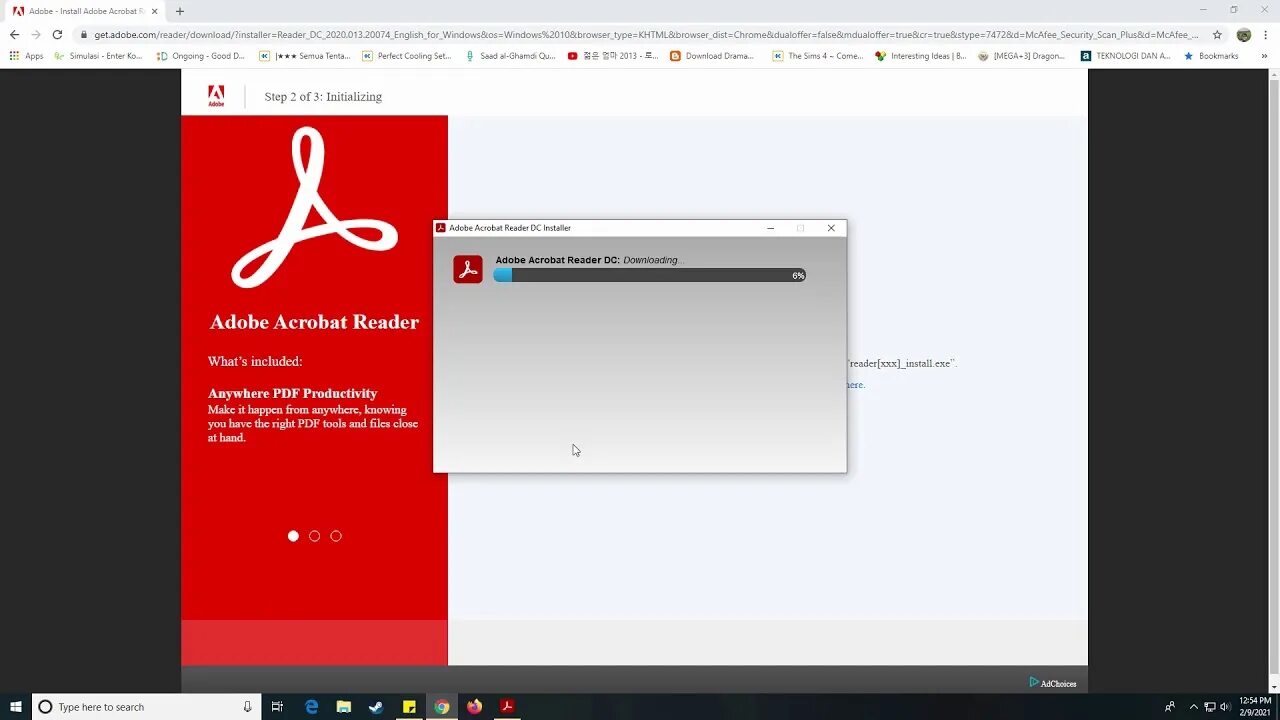The height and width of the screenshot is (720, 1280).
Task: Reload the Adobe download page
Action: (58, 34)
